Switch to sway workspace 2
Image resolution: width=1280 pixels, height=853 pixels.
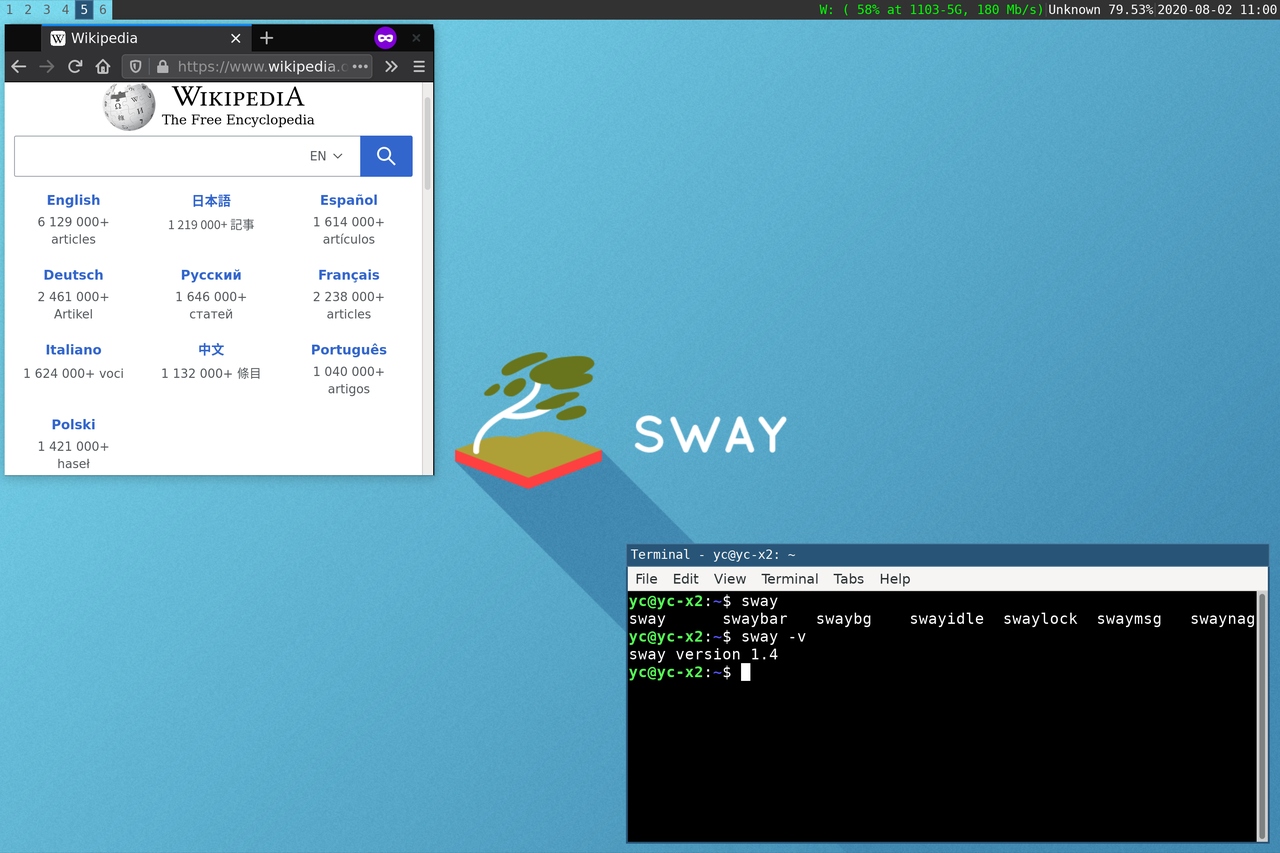(28, 9)
